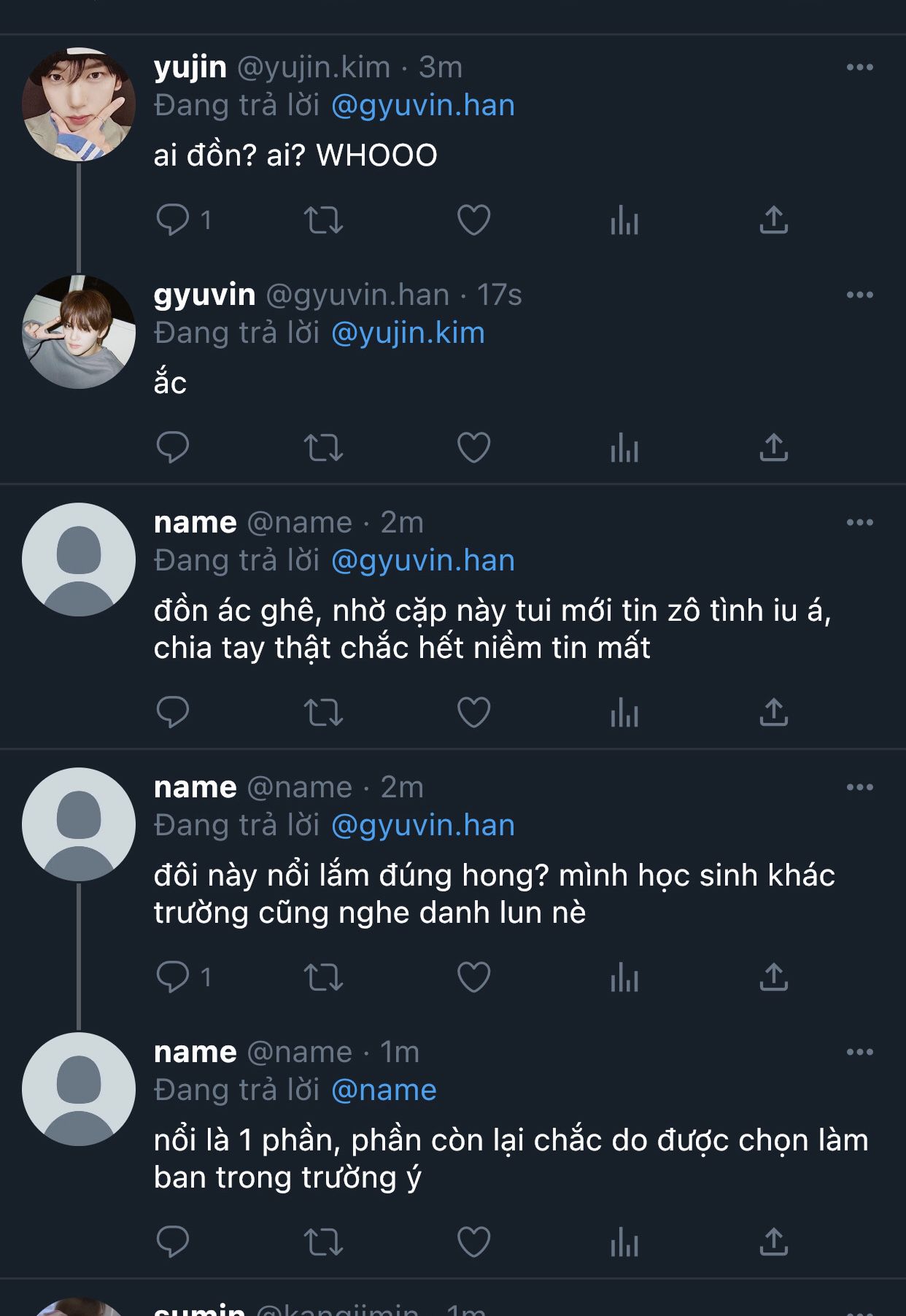This screenshot has height=1316, width=906.
Task: Like the 'đồn ác ghê' tweet
Action: [x=473, y=712]
